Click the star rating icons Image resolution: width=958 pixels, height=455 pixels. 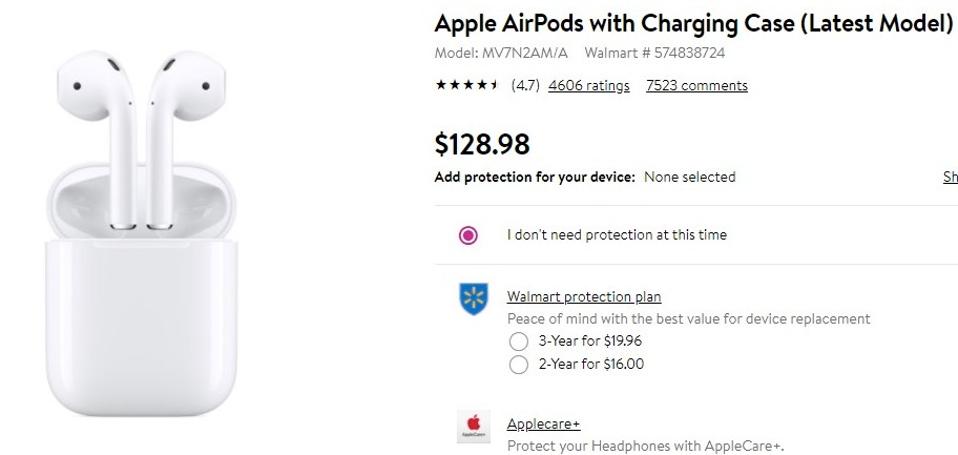coord(468,86)
